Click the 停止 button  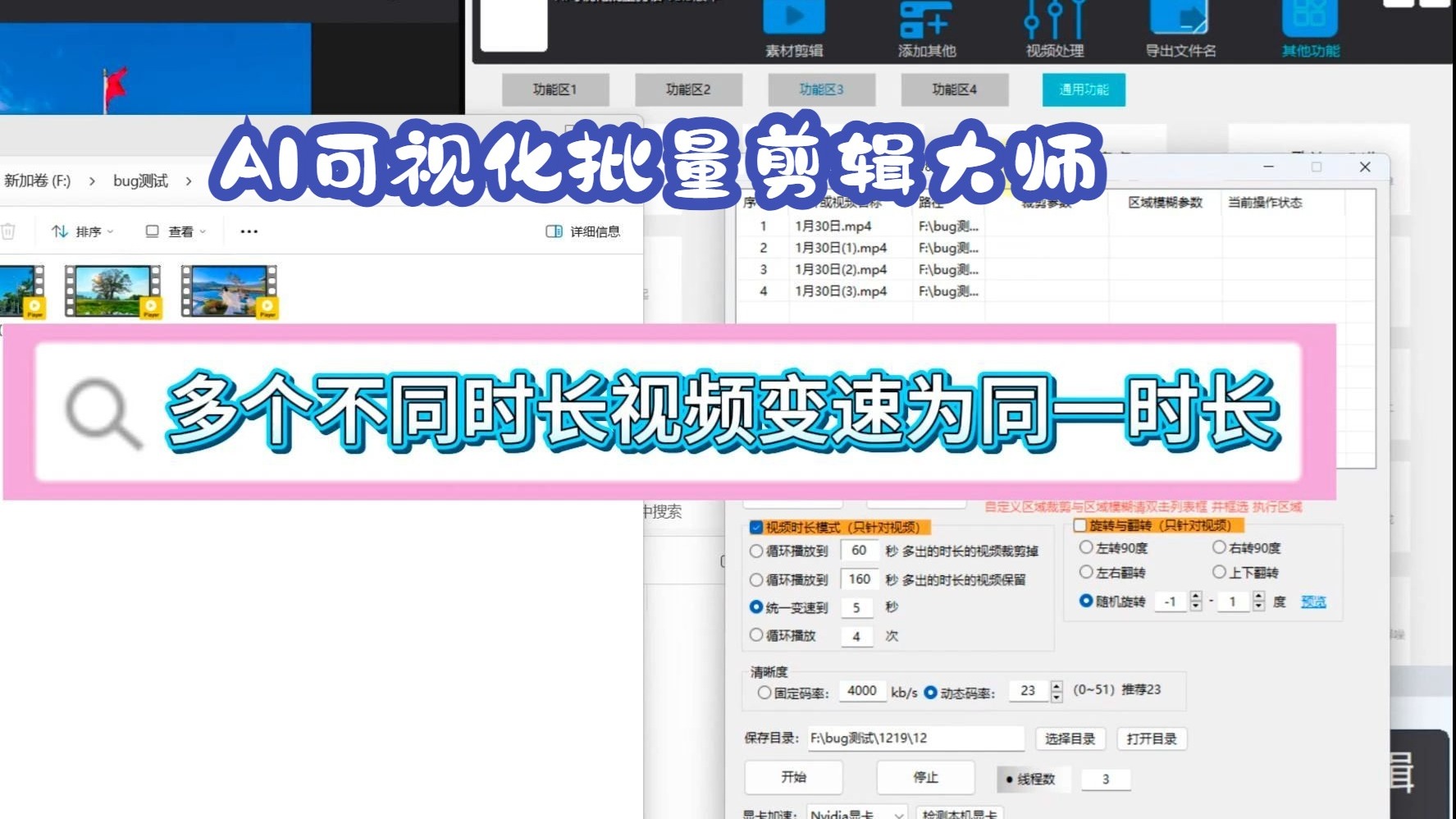pos(925,777)
